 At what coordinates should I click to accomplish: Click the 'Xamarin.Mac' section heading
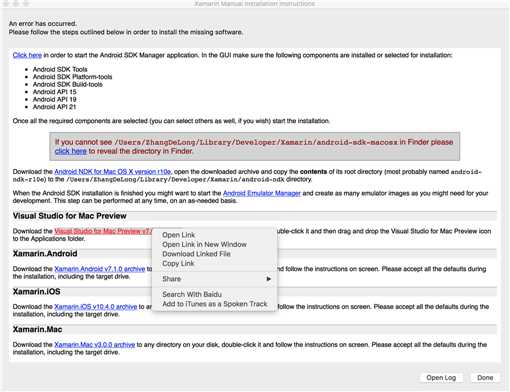point(37,329)
